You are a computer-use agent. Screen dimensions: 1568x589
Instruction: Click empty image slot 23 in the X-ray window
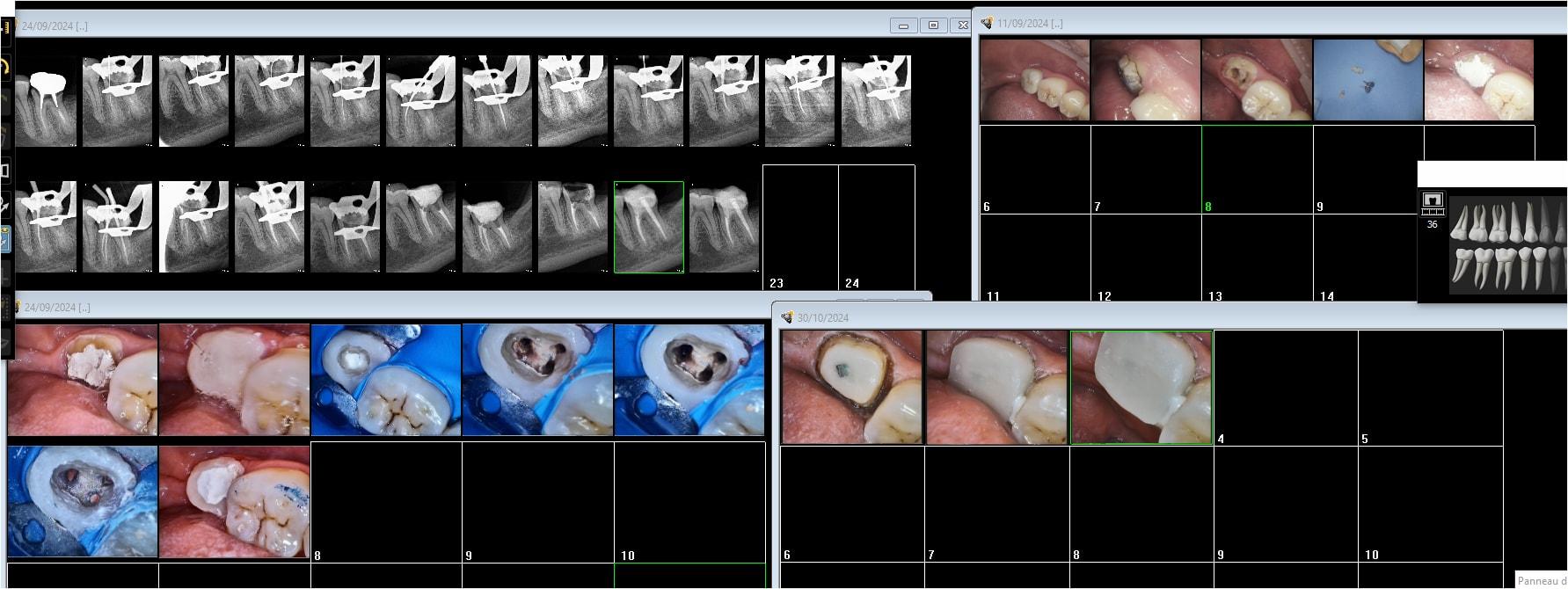[799, 226]
